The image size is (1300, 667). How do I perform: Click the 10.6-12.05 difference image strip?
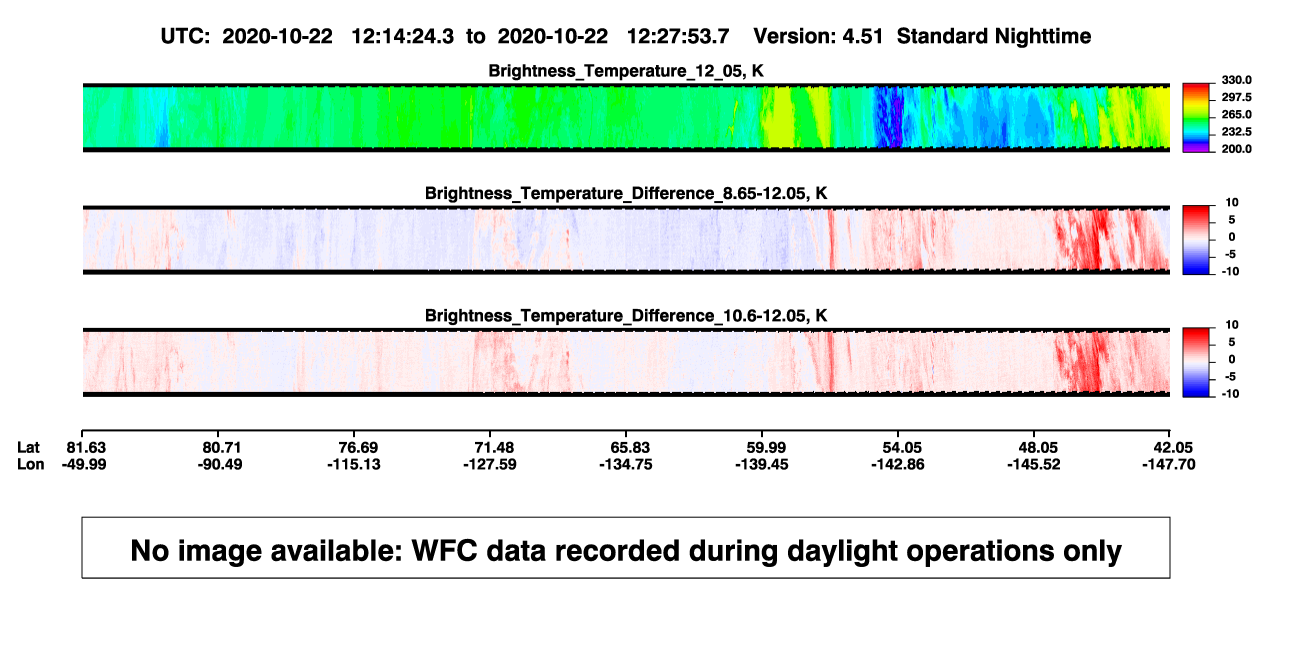(x=626, y=361)
